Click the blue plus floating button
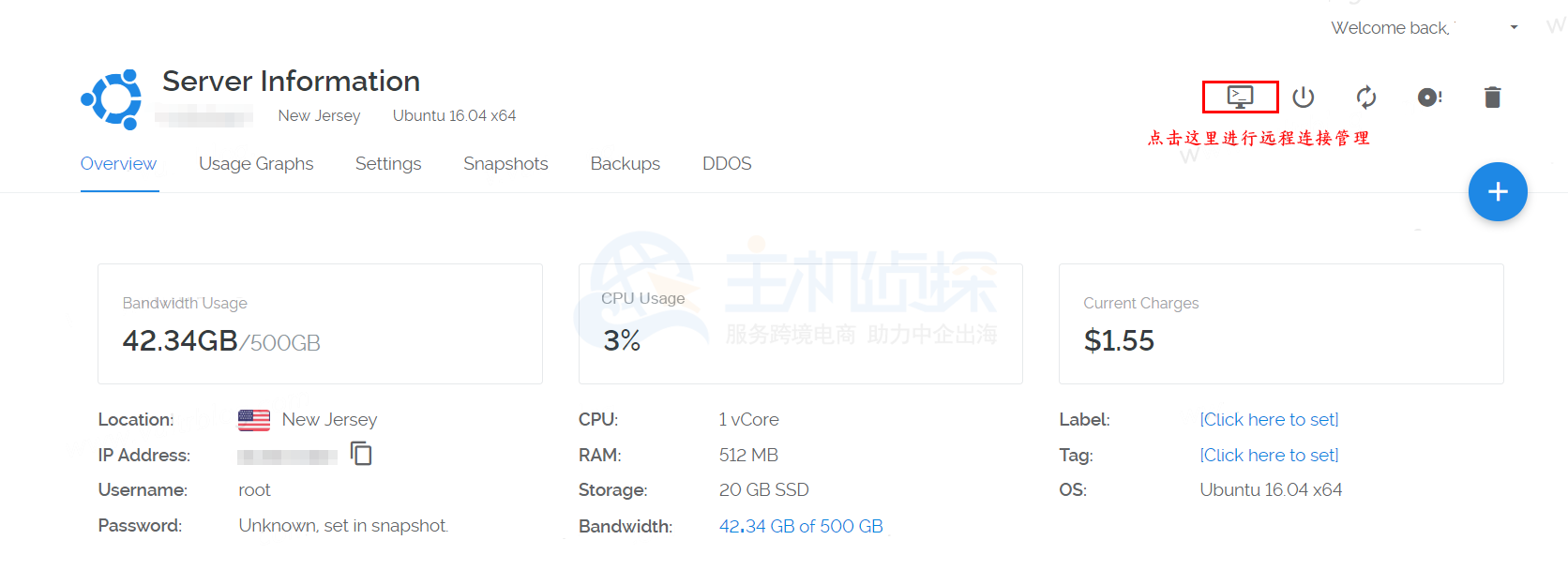Viewport: 1568px width, 585px height. coord(1498,192)
